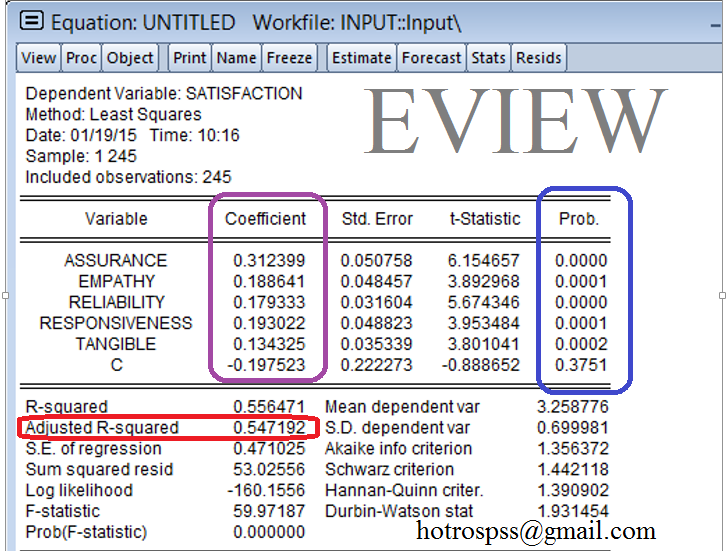The width and height of the screenshot is (727, 551).
Task: Click Mean dependent var value 3.258776
Action: (573, 406)
